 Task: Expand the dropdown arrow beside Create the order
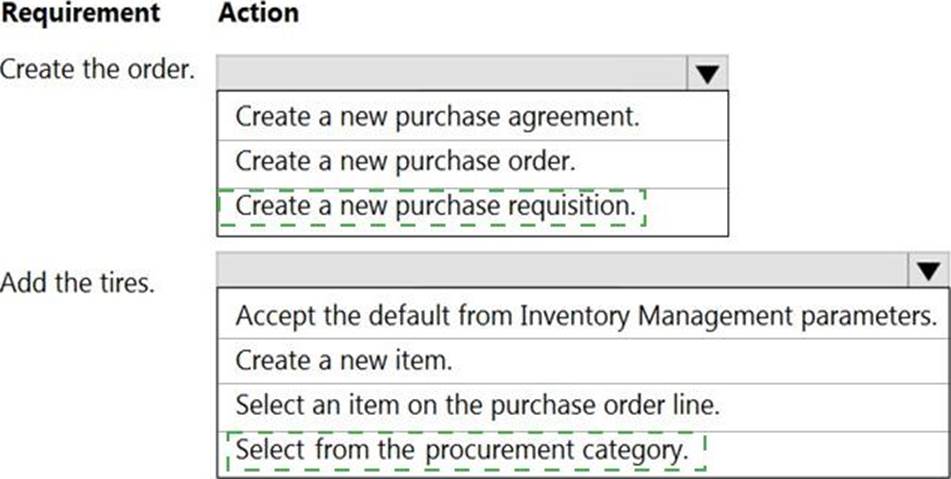[707, 74]
